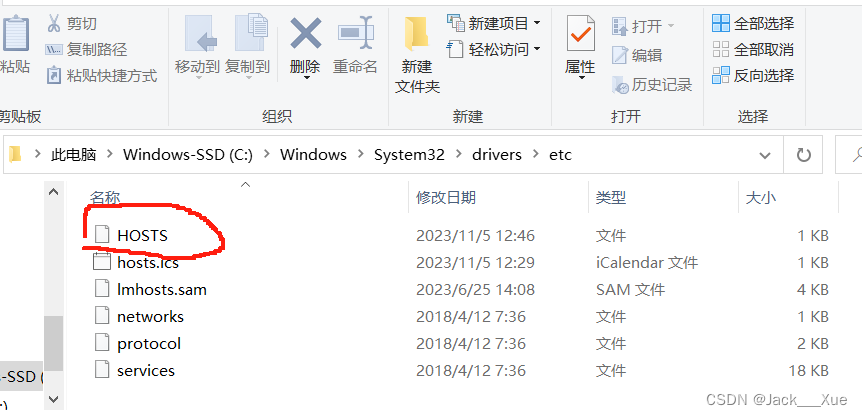Click the Cut (剪切) scissors icon
This screenshot has width=862, height=416.
click(54, 23)
